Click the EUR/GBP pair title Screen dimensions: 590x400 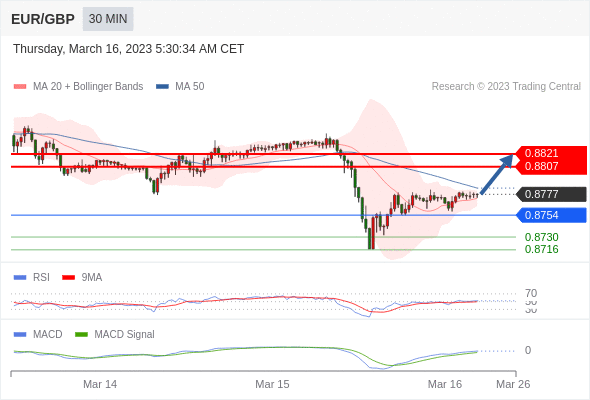(43, 19)
